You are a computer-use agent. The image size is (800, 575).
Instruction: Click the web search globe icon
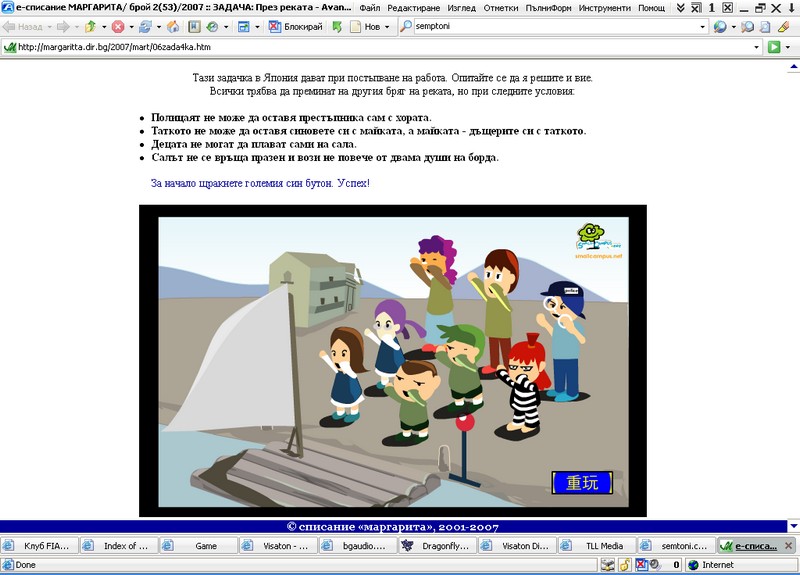click(x=719, y=27)
